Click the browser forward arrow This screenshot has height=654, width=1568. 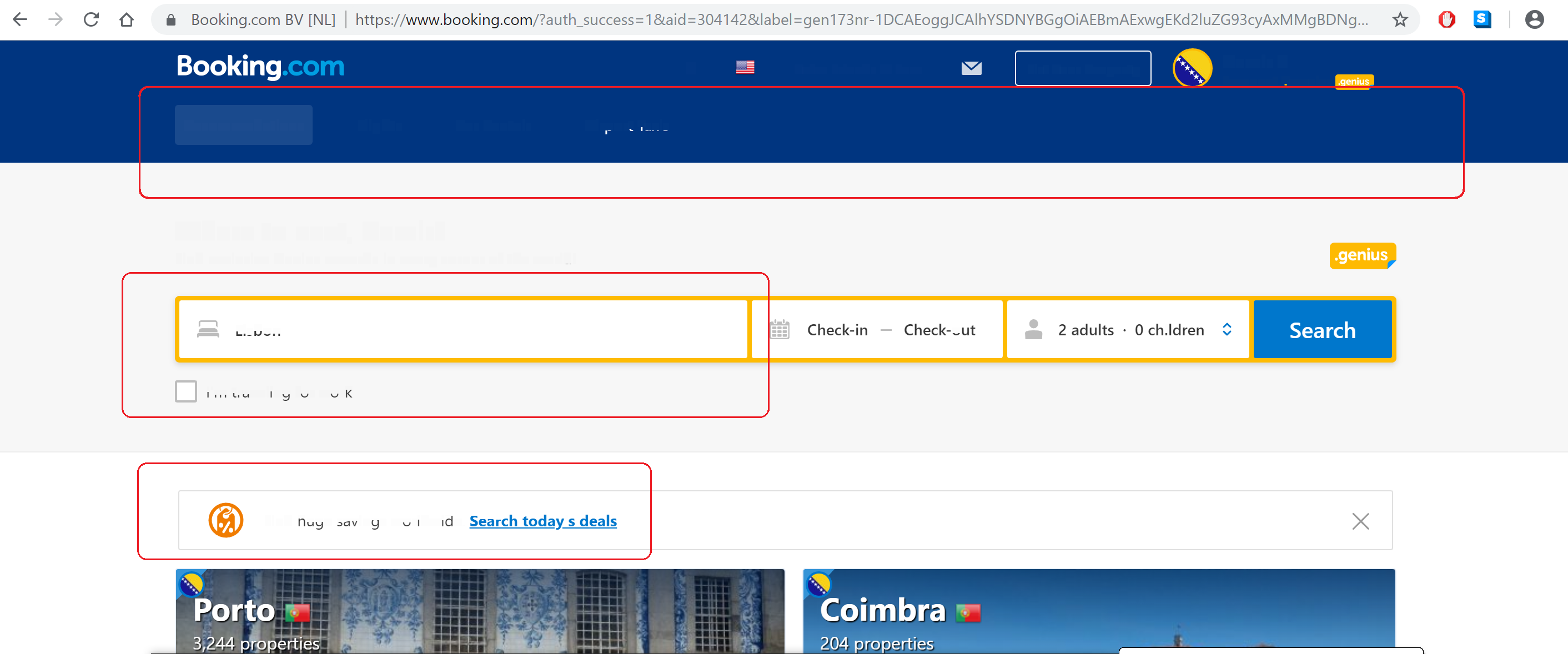pos(56,19)
